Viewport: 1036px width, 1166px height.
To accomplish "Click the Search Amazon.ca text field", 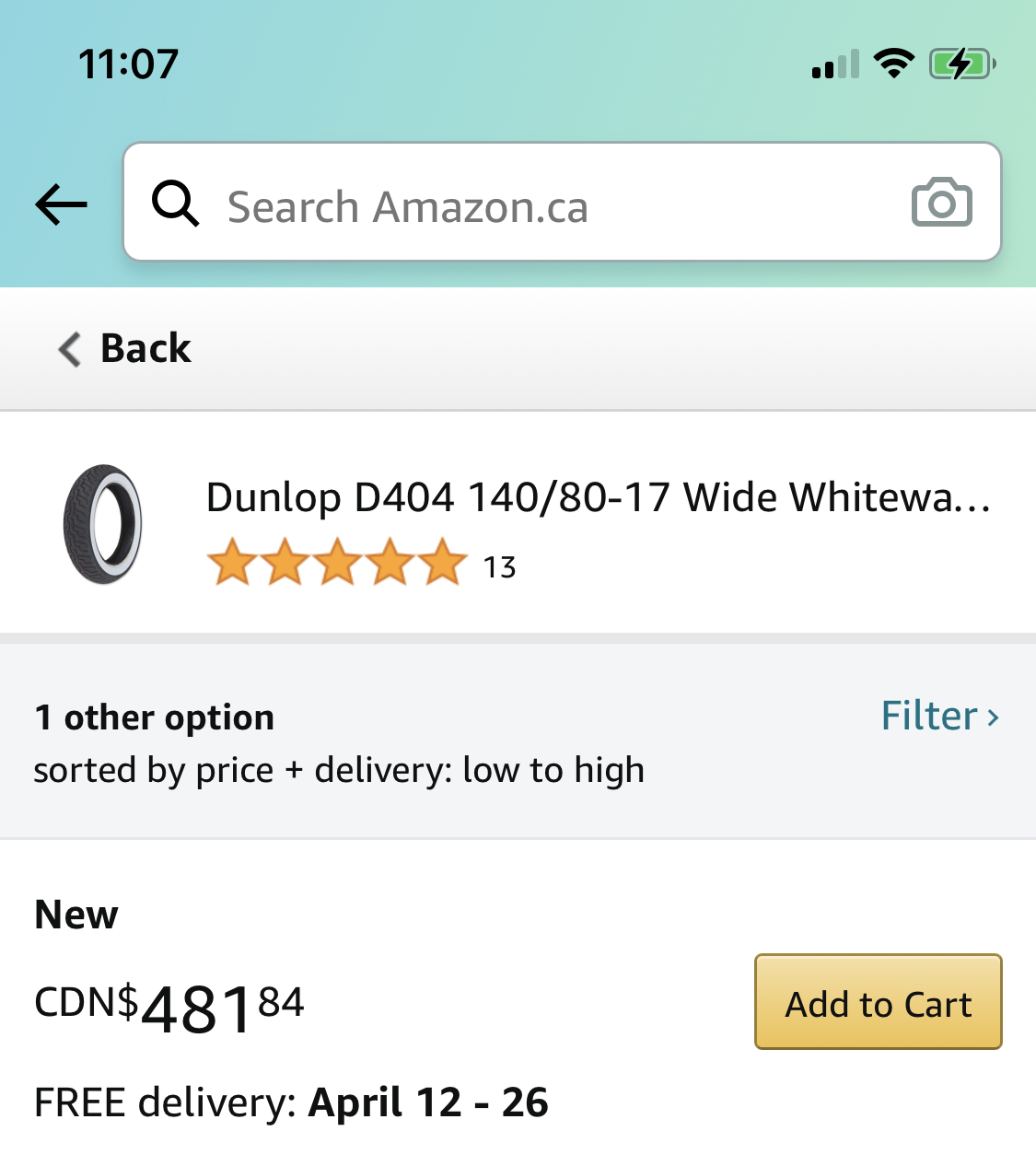I will (x=562, y=202).
